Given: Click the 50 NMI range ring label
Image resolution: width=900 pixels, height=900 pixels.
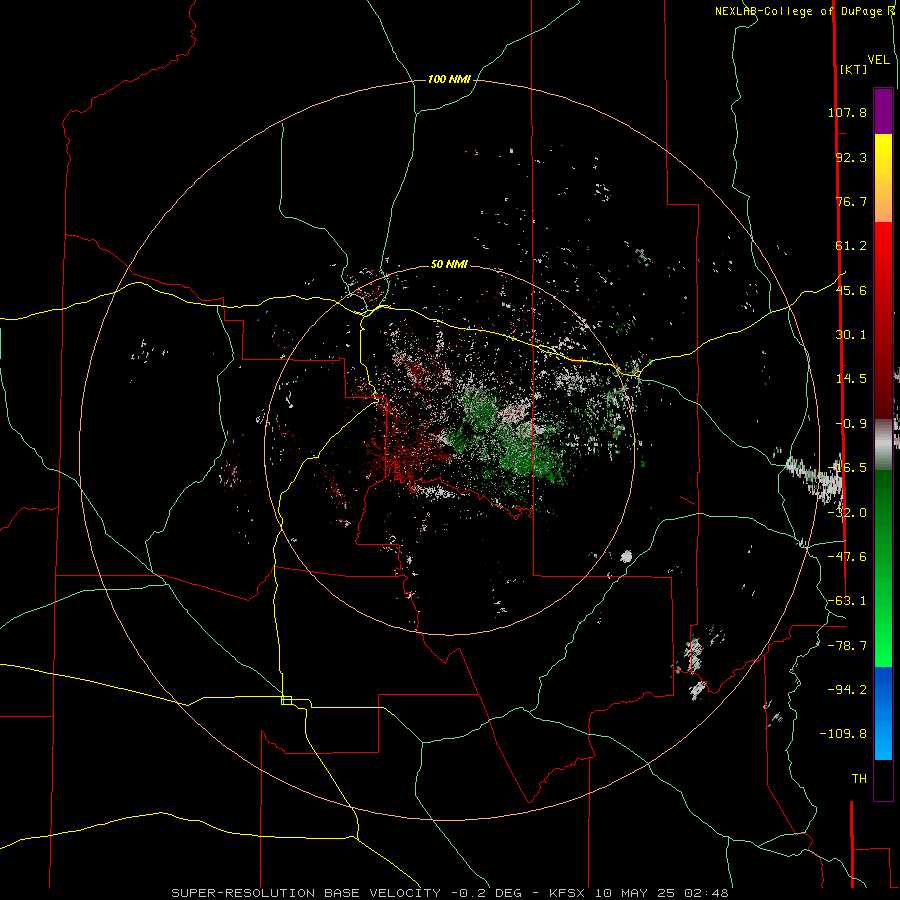Looking at the screenshot, I should click(449, 265).
